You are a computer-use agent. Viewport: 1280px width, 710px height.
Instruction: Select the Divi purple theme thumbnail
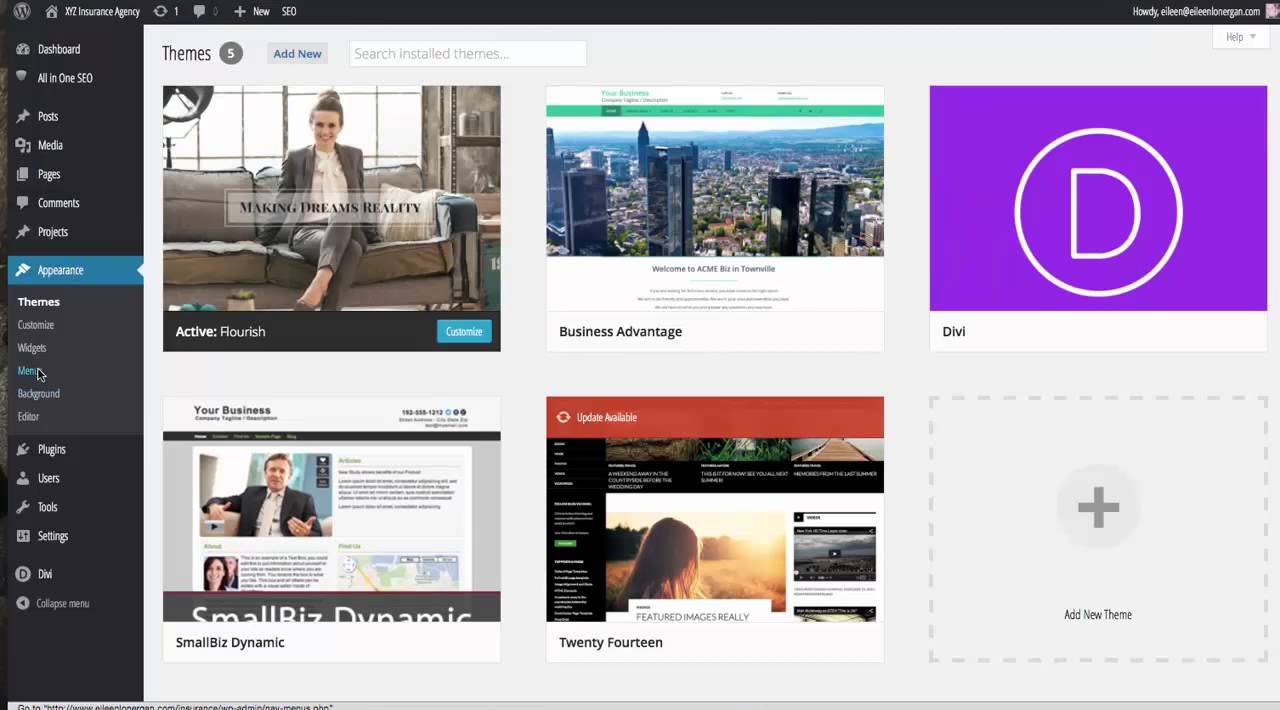tap(1098, 198)
